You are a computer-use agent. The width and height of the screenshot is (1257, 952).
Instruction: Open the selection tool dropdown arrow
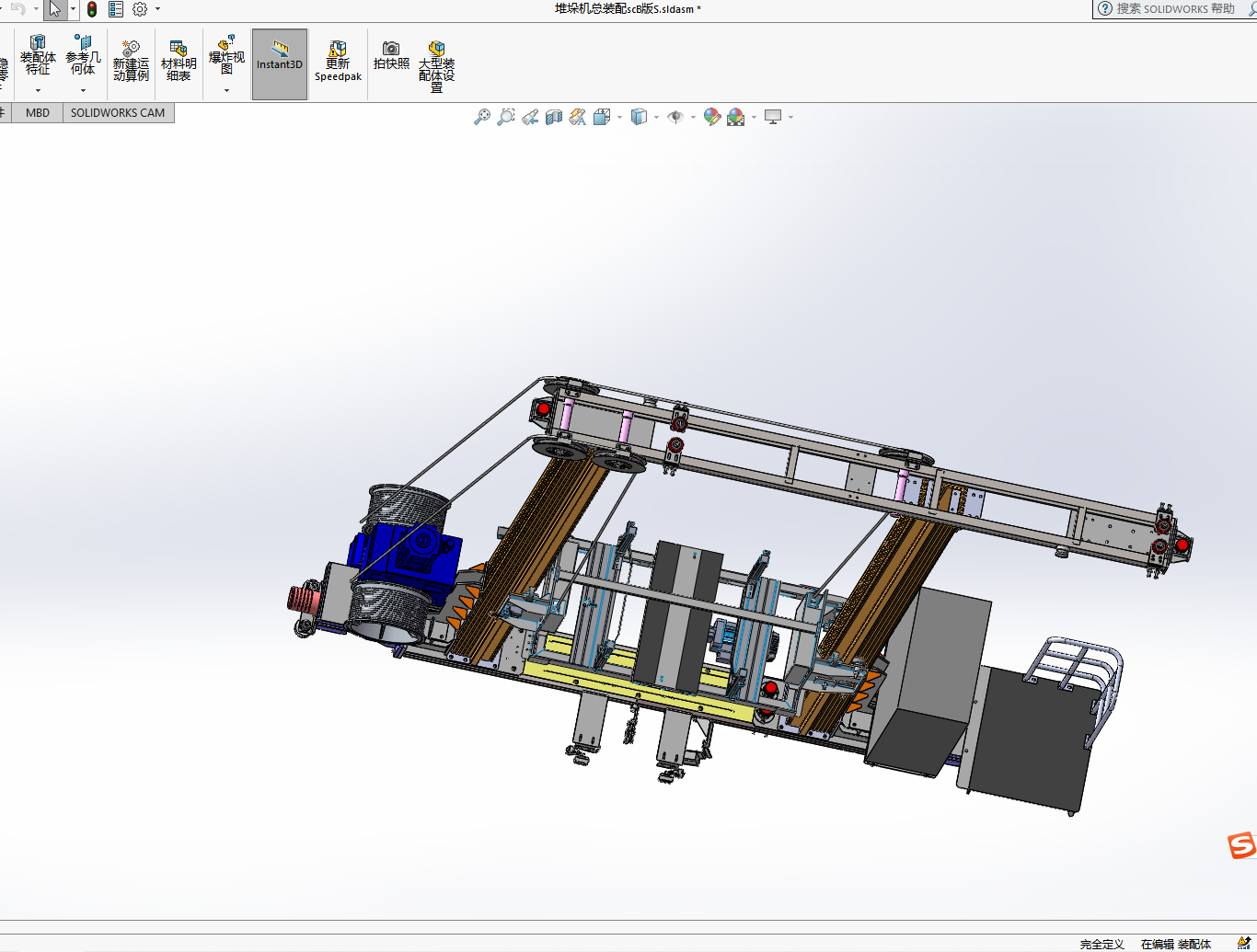(x=72, y=9)
